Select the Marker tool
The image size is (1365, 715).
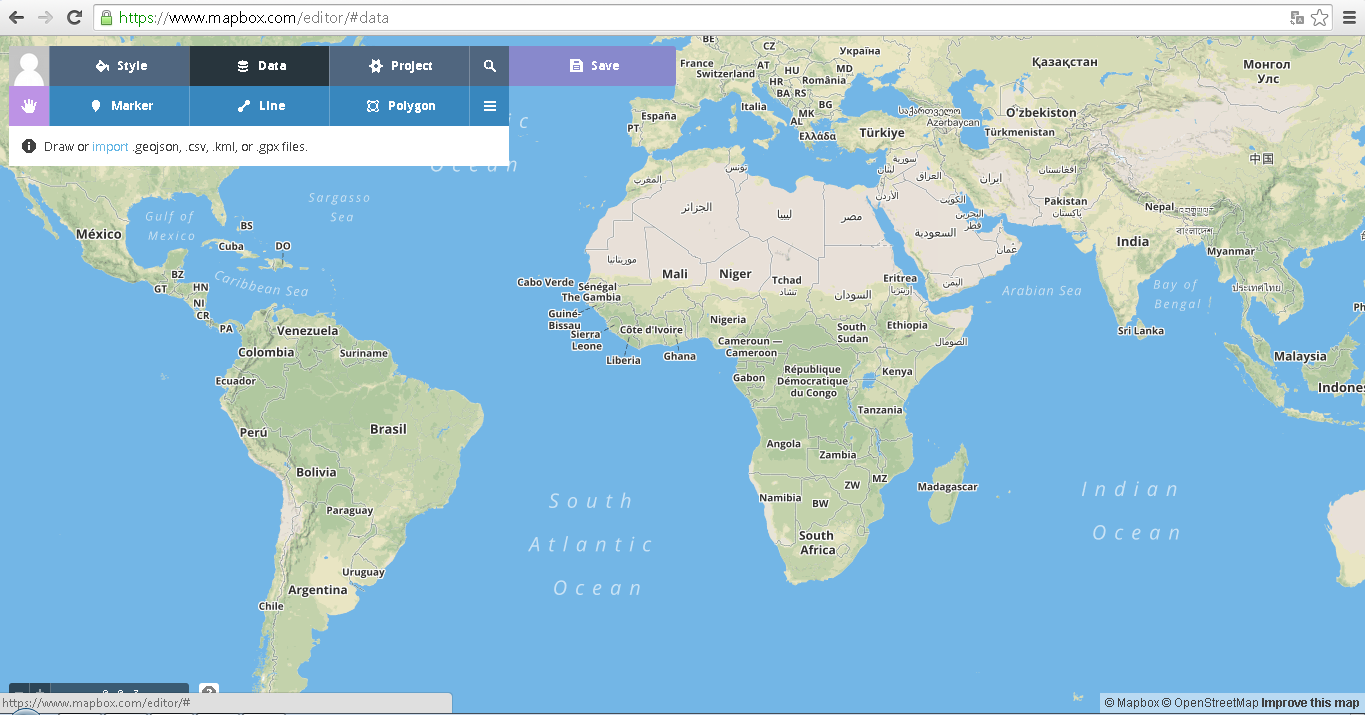pyautogui.click(x=118, y=105)
